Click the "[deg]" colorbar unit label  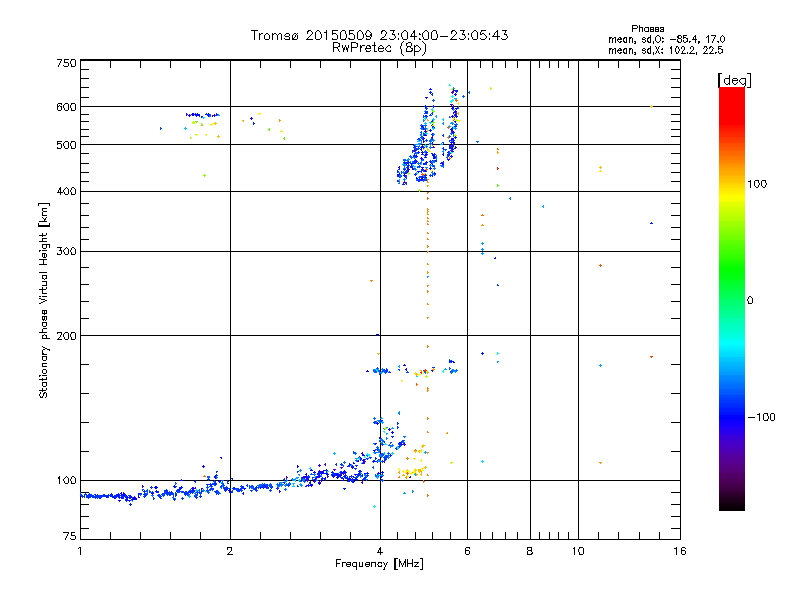coord(734,80)
